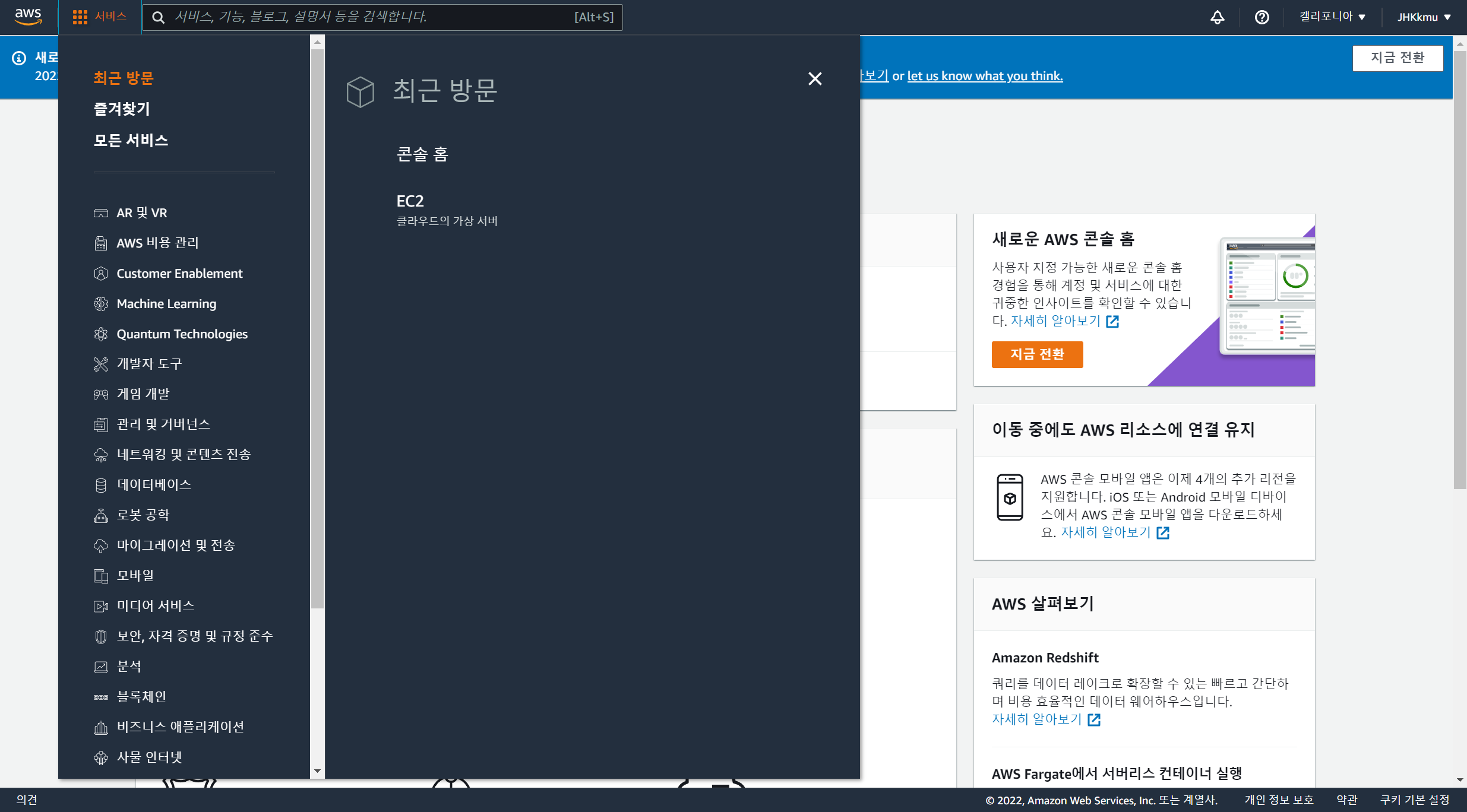Open the notifications bell icon
The height and width of the screenshot is (812, 1467).
[1217, 17]
